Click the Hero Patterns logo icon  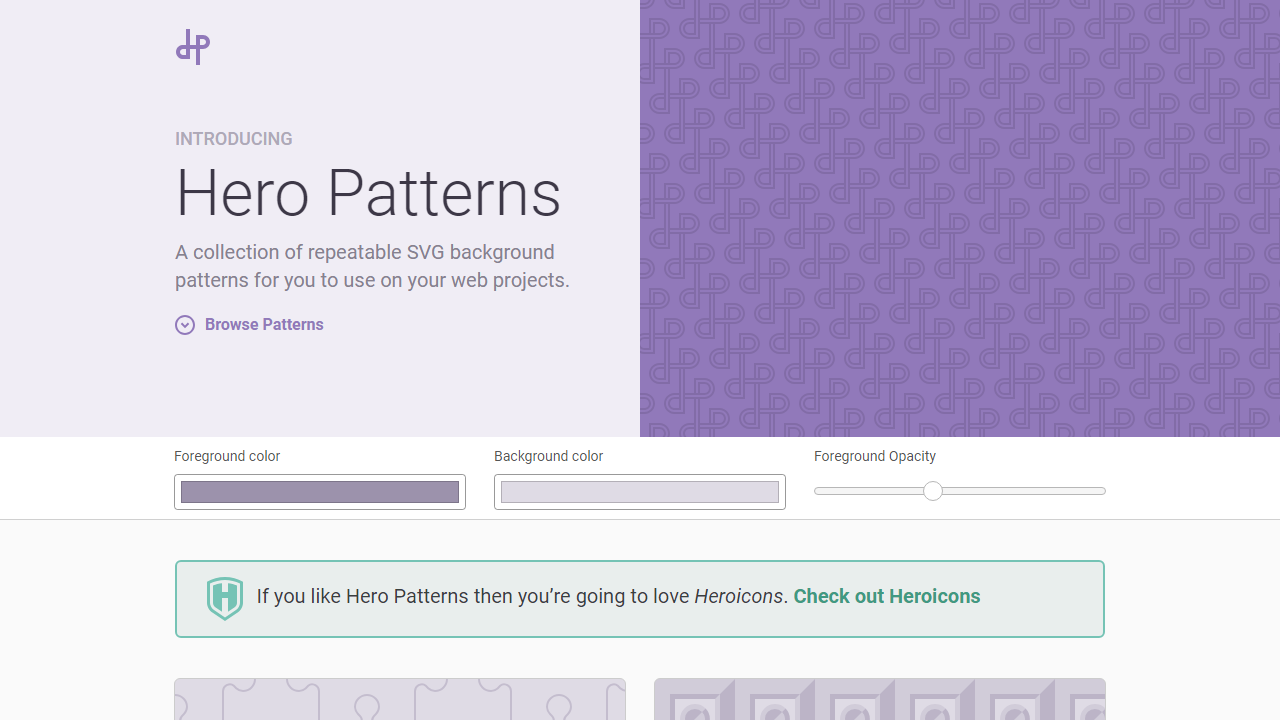(x=192, y=46)
